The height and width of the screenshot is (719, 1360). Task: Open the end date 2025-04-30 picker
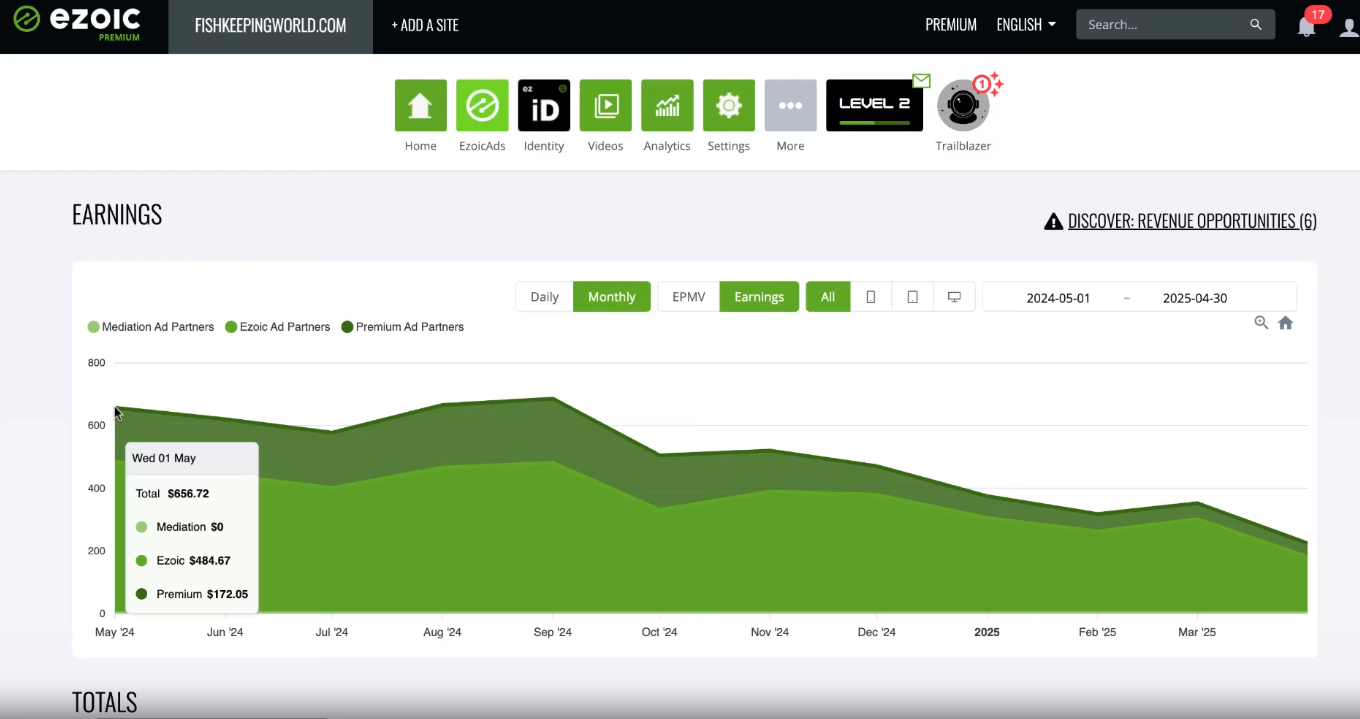[x=1195, y=298]
